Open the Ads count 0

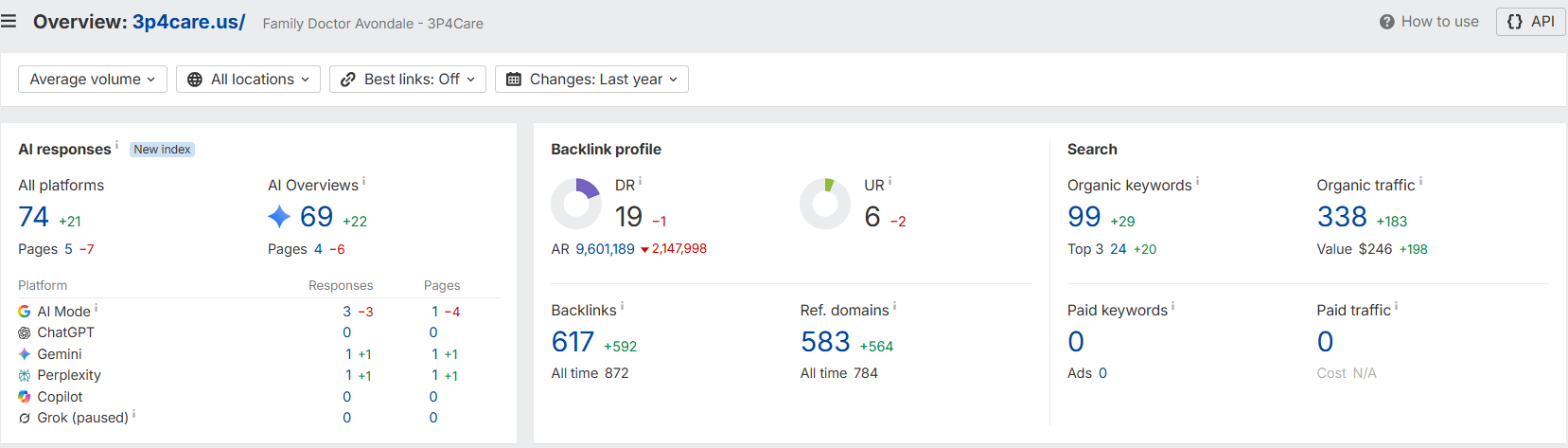1103,373
